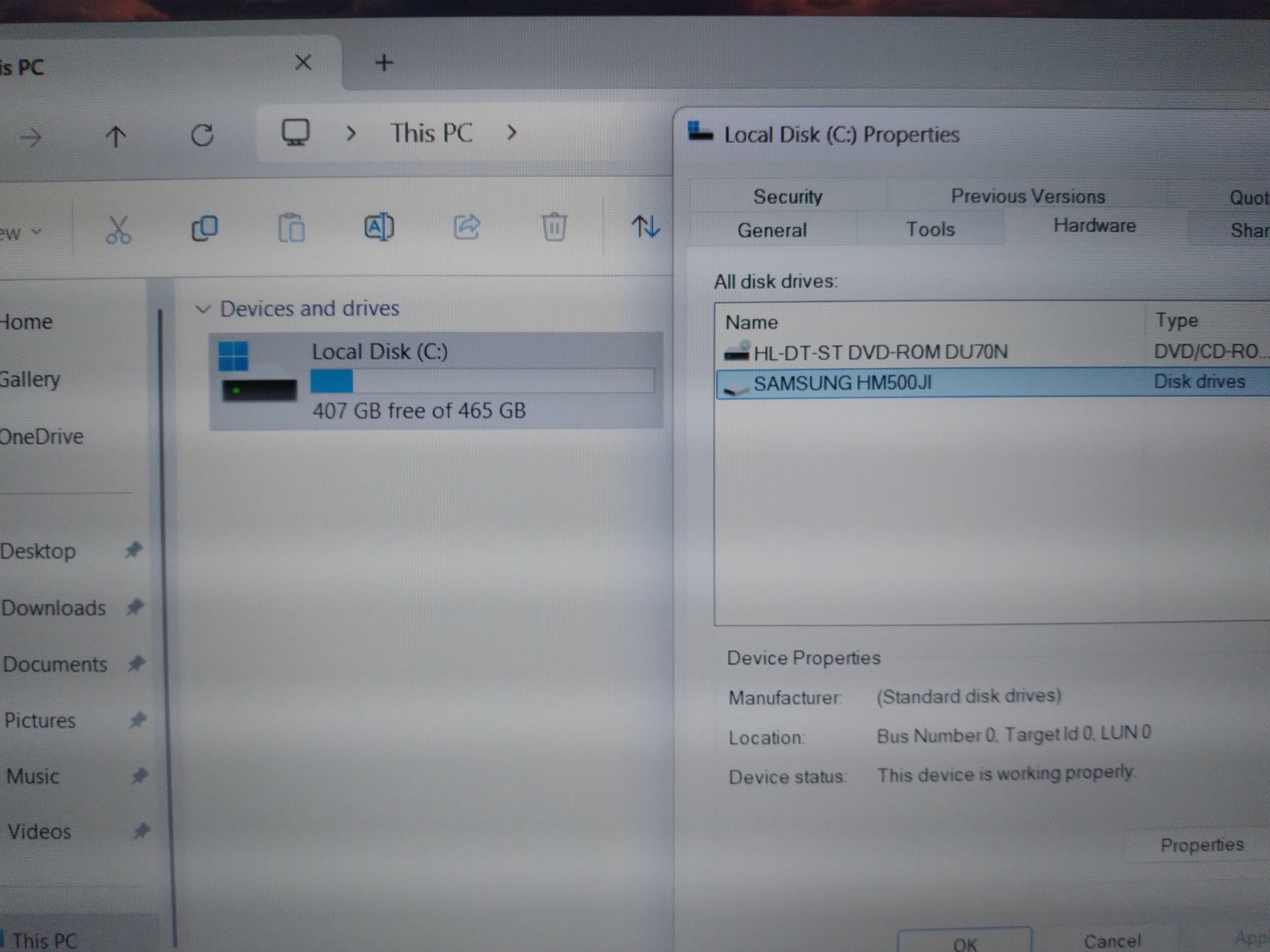
Task: Select the Local Disk (C:) drive icon
Action: pos(258,372)
